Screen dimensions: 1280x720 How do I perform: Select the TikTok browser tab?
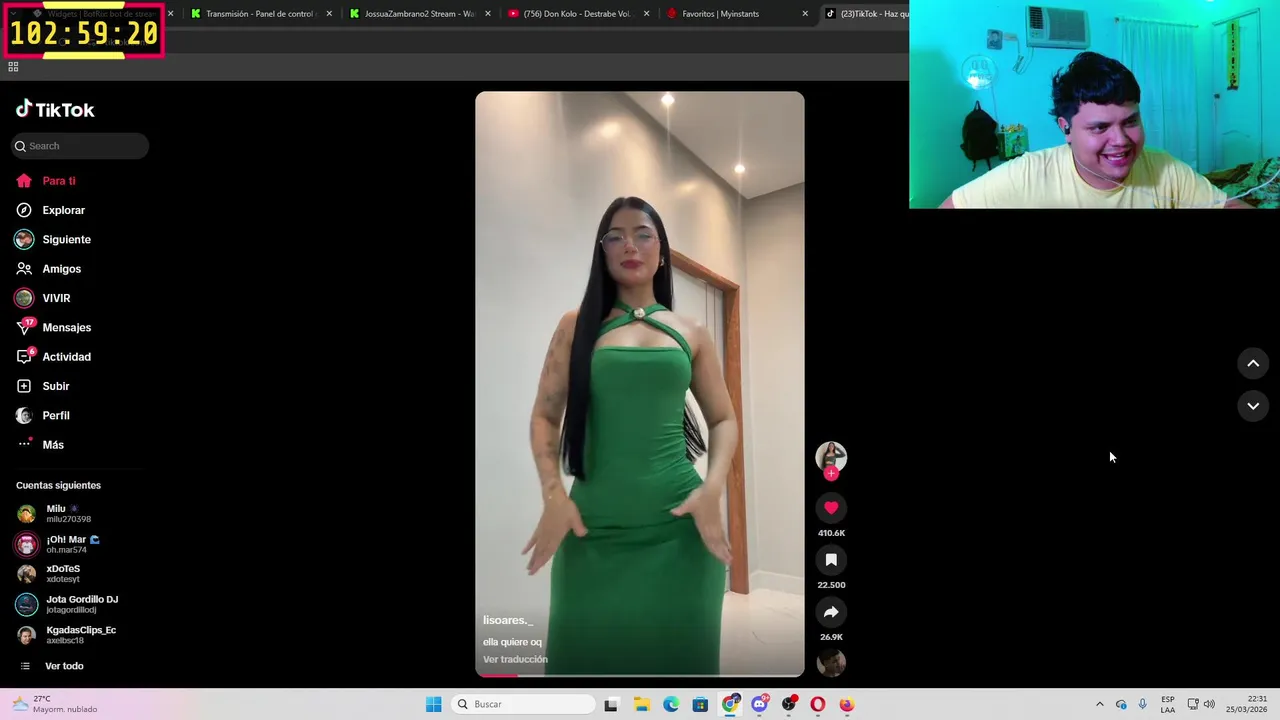click(x=866, y=14)
